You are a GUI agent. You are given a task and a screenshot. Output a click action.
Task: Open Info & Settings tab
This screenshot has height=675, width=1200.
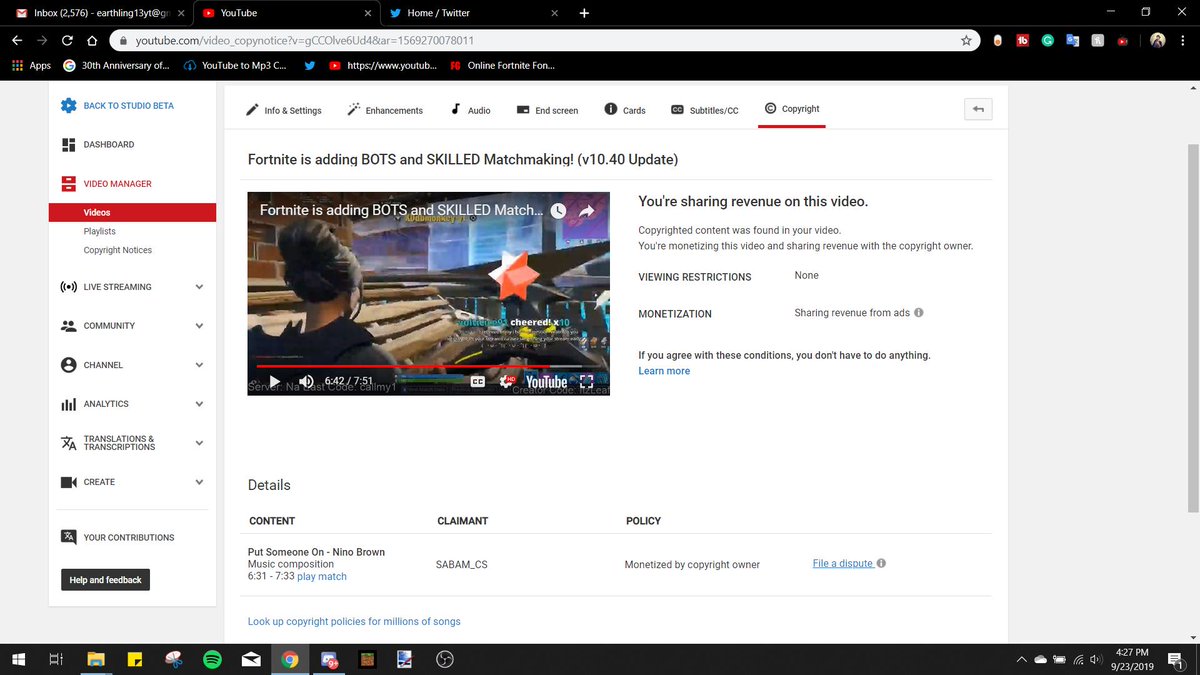pos(284,110)
